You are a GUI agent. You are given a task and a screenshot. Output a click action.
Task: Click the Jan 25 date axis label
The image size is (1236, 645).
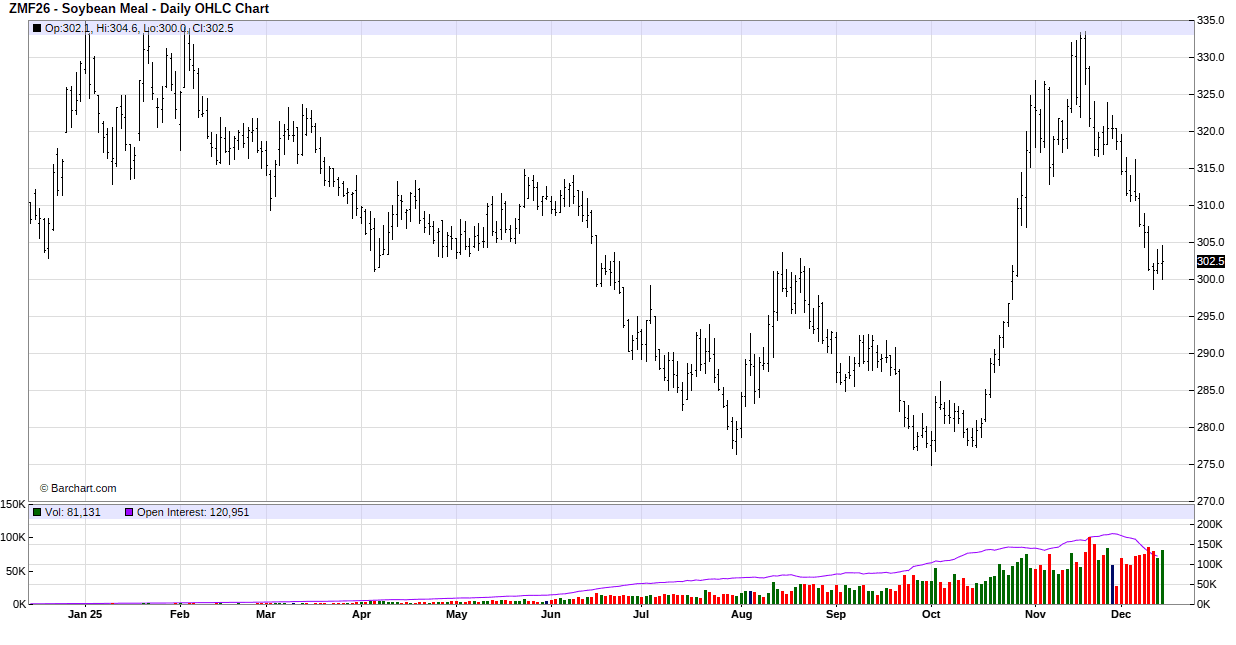(84, 615)
